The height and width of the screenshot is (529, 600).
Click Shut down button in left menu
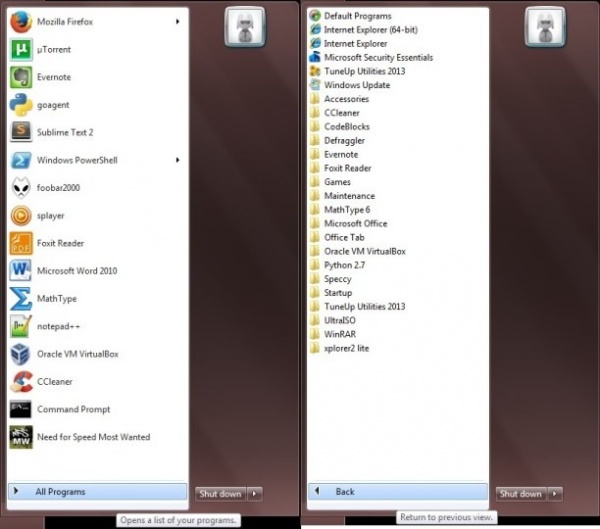(x=220, y=494)
